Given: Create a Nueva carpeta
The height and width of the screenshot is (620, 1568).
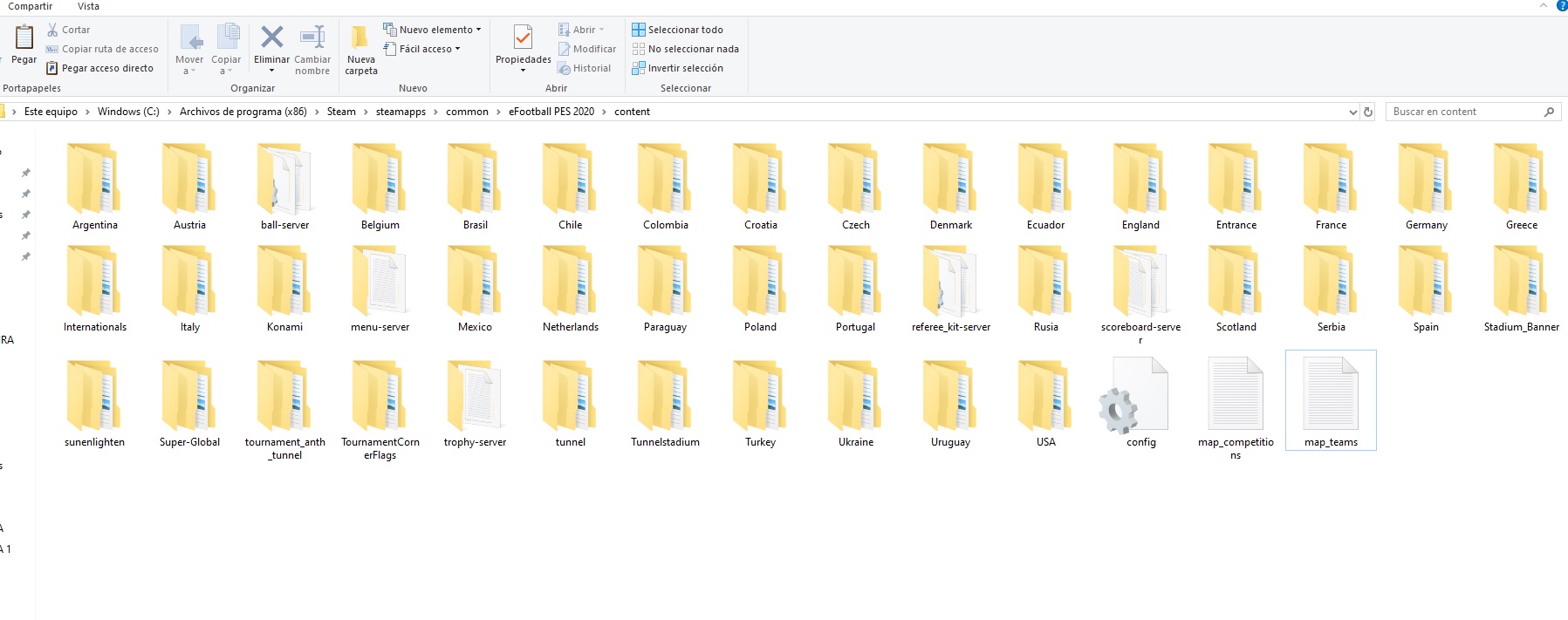Looking at the screenshot, I should 360,50.
